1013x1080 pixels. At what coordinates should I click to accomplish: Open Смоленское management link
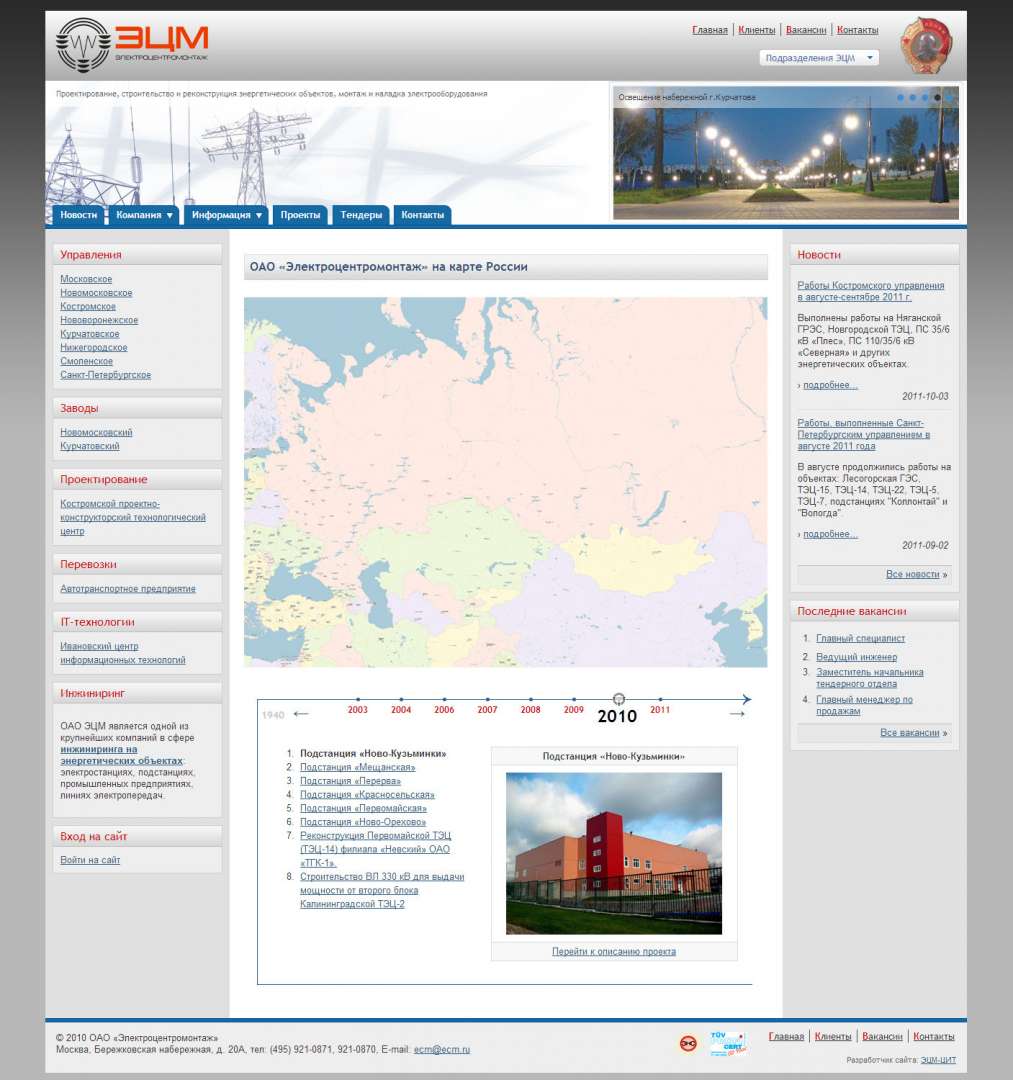coord(87,362)
